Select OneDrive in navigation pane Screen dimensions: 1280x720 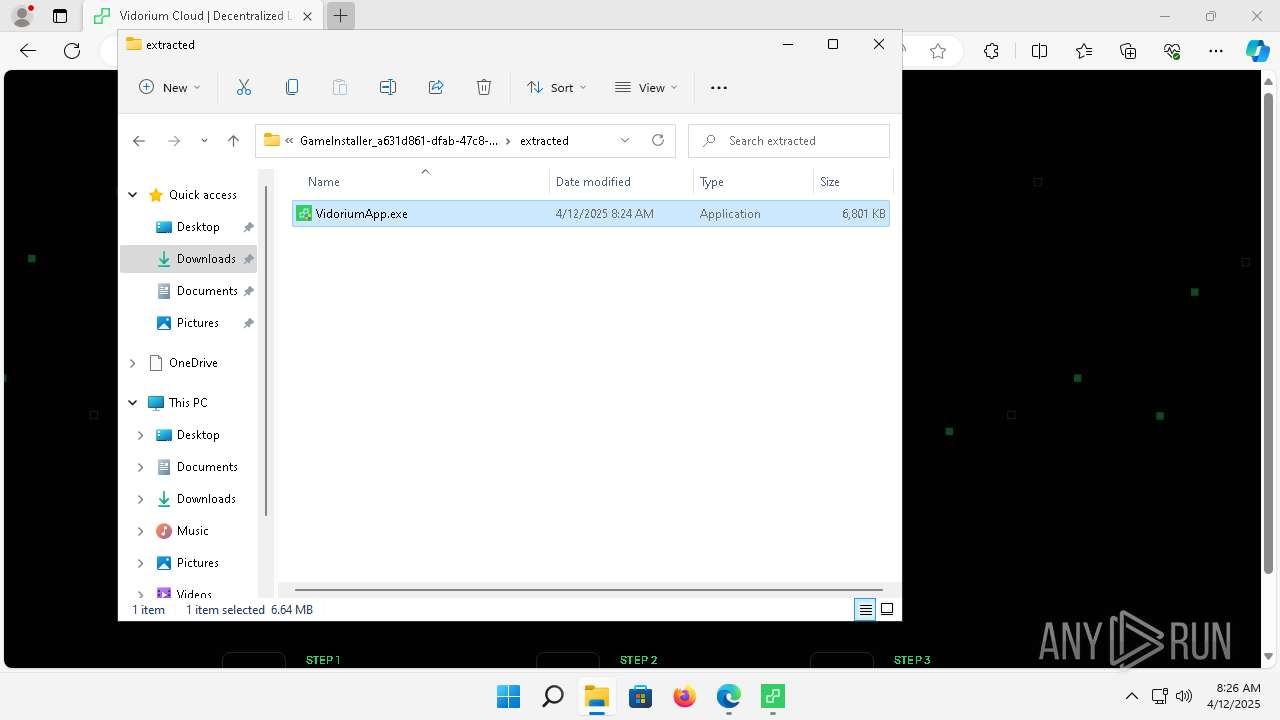coord(182,363)
